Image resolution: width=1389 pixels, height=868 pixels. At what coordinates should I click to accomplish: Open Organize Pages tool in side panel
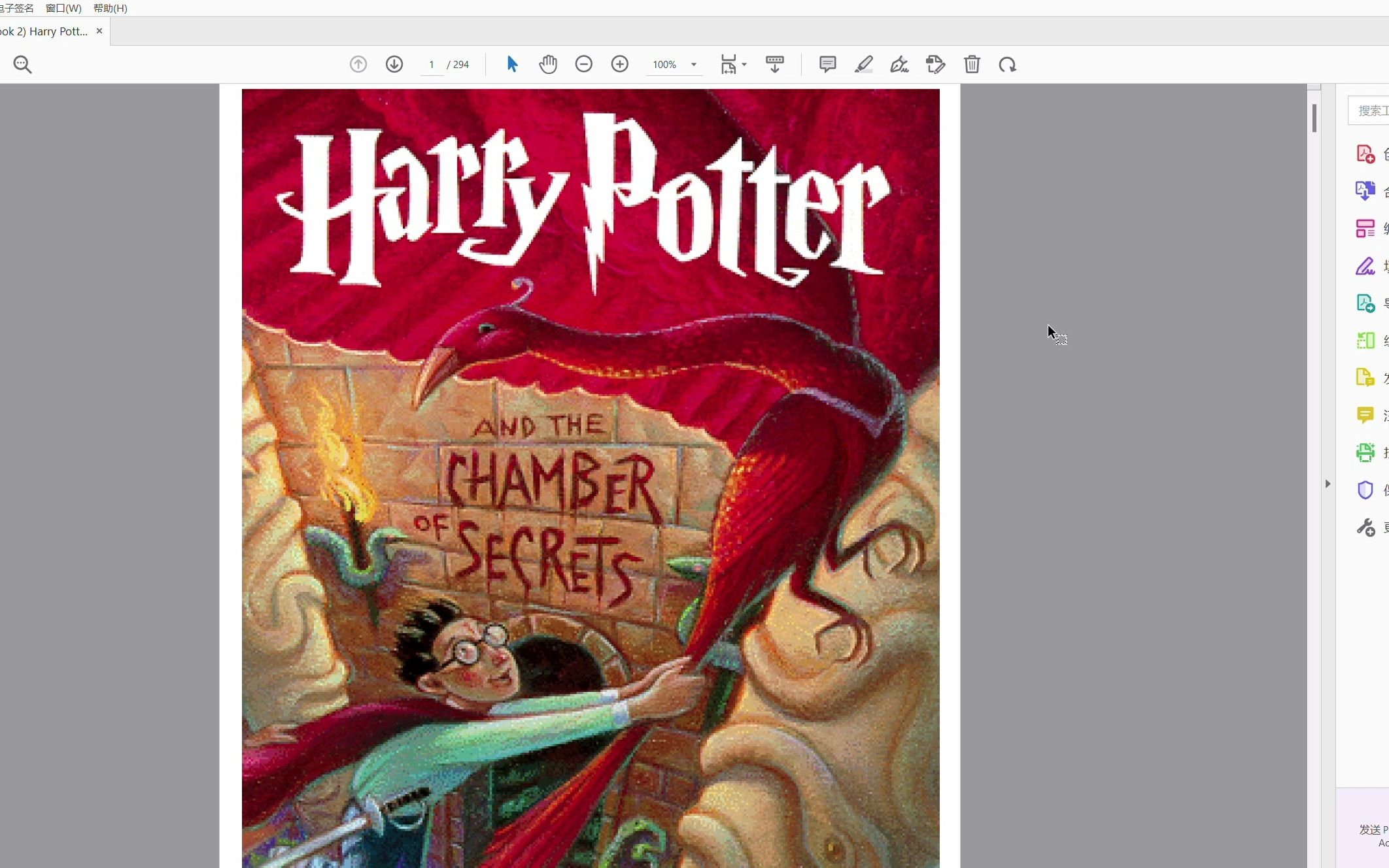tap(1365, 341)
